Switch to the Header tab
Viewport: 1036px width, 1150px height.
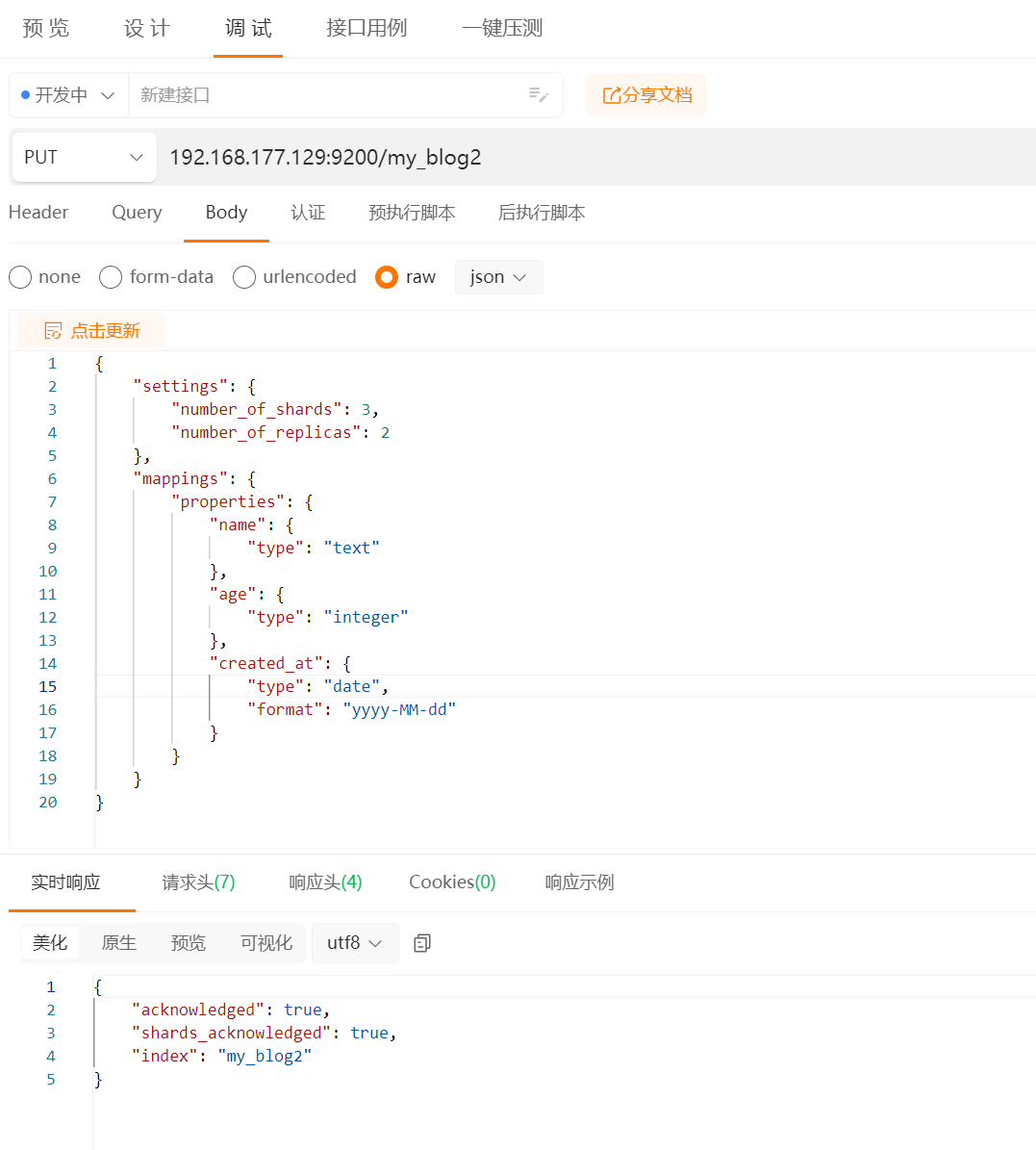coord(38,213)
